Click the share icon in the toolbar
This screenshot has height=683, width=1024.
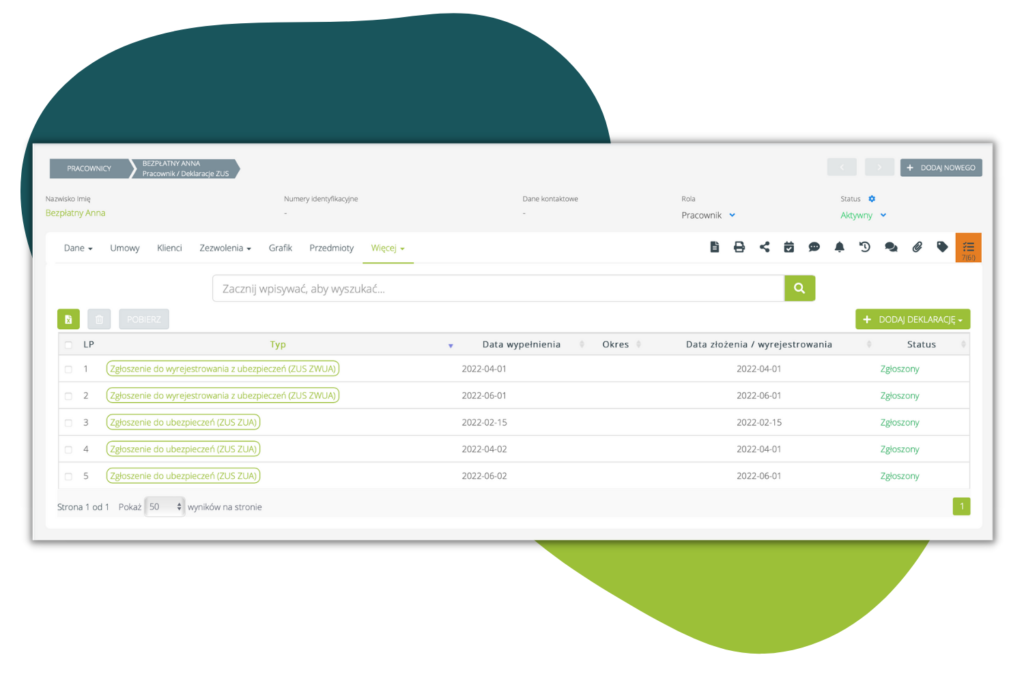coord(764,247)
